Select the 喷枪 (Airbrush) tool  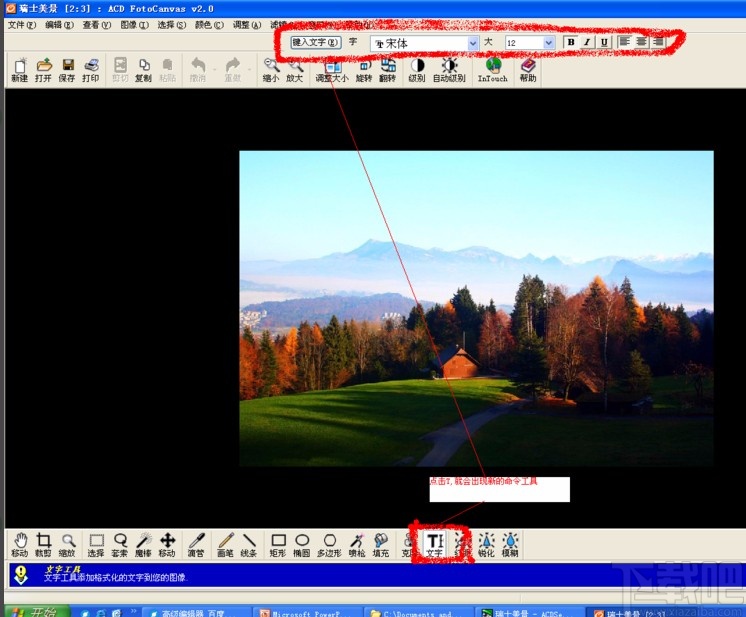[357, 545]
